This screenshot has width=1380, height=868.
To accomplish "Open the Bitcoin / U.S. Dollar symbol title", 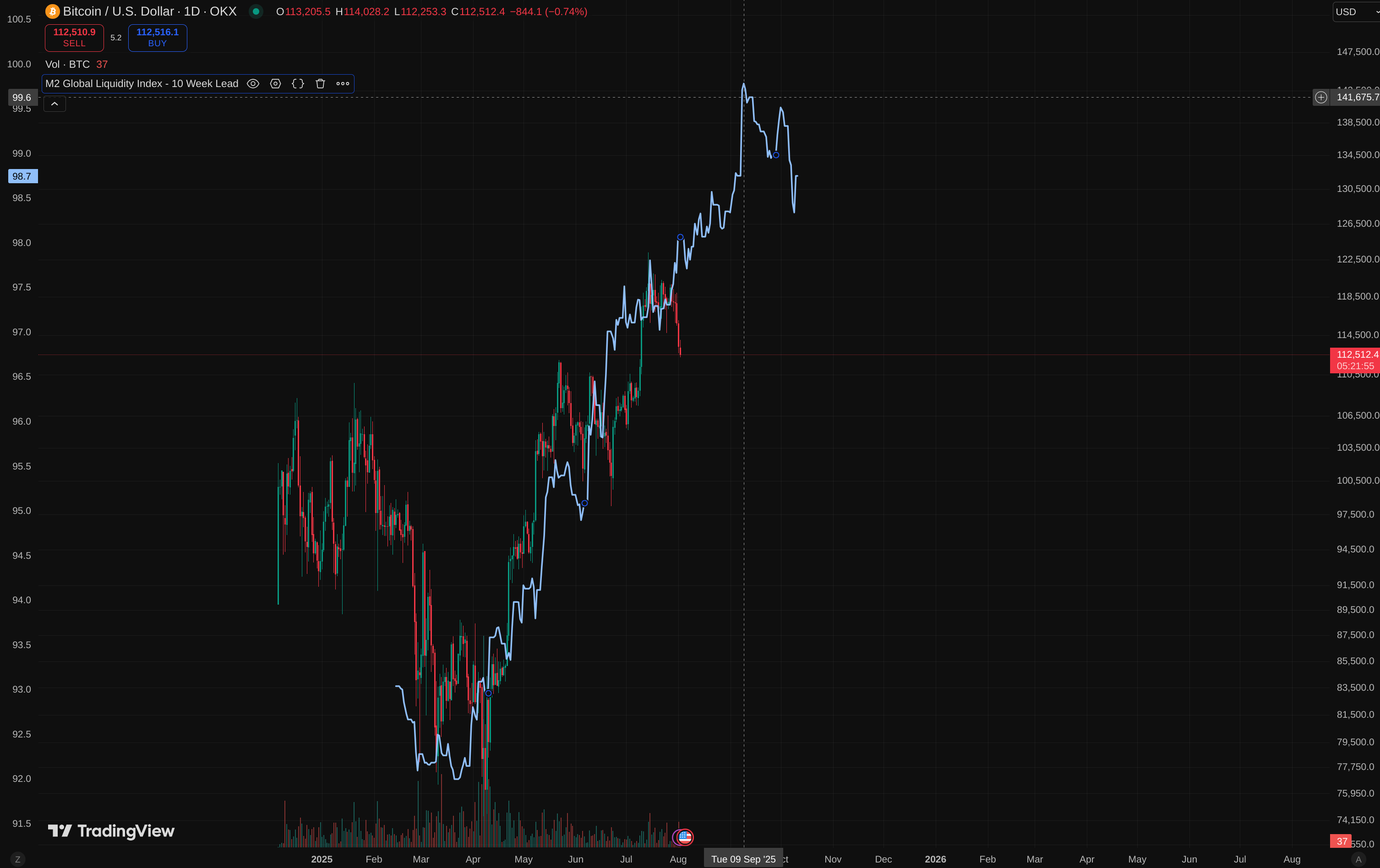I will coord(150,11).
